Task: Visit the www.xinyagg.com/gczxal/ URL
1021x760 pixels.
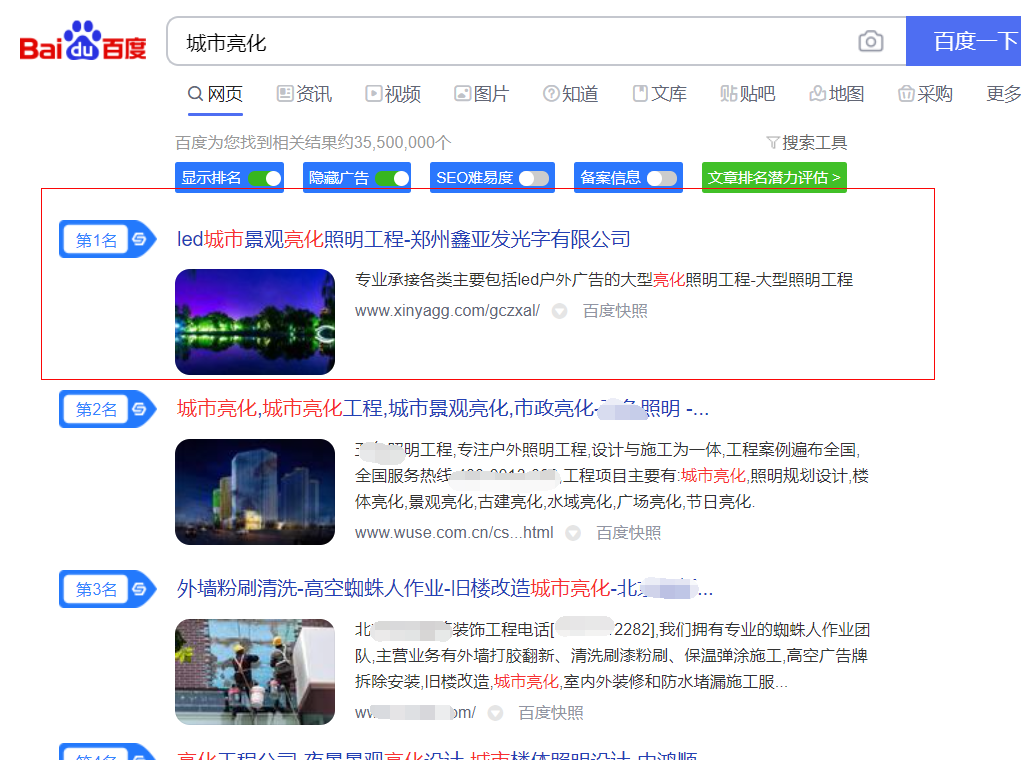Action: tap(447, 311)
